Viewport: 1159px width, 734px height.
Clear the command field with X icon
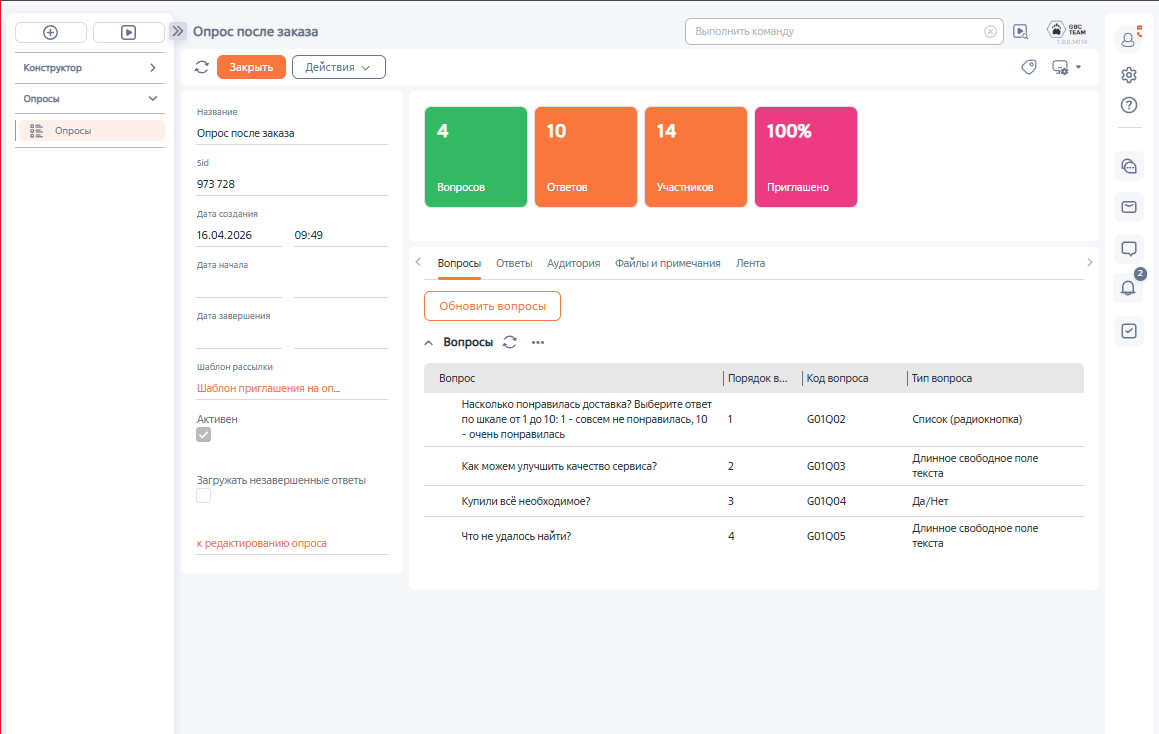pos(990,32)
